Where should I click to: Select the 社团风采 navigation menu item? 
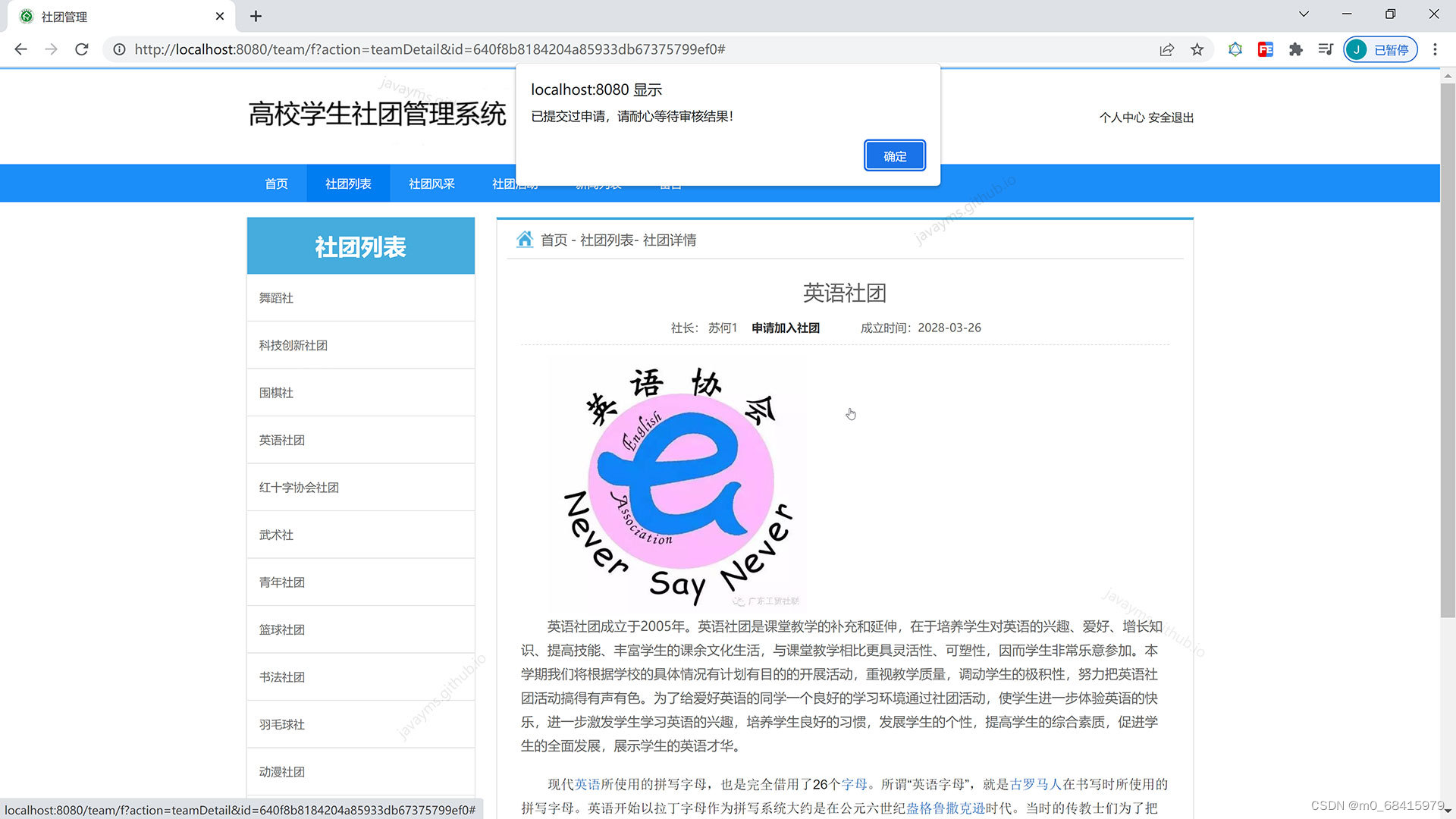(x=431, y=183)
